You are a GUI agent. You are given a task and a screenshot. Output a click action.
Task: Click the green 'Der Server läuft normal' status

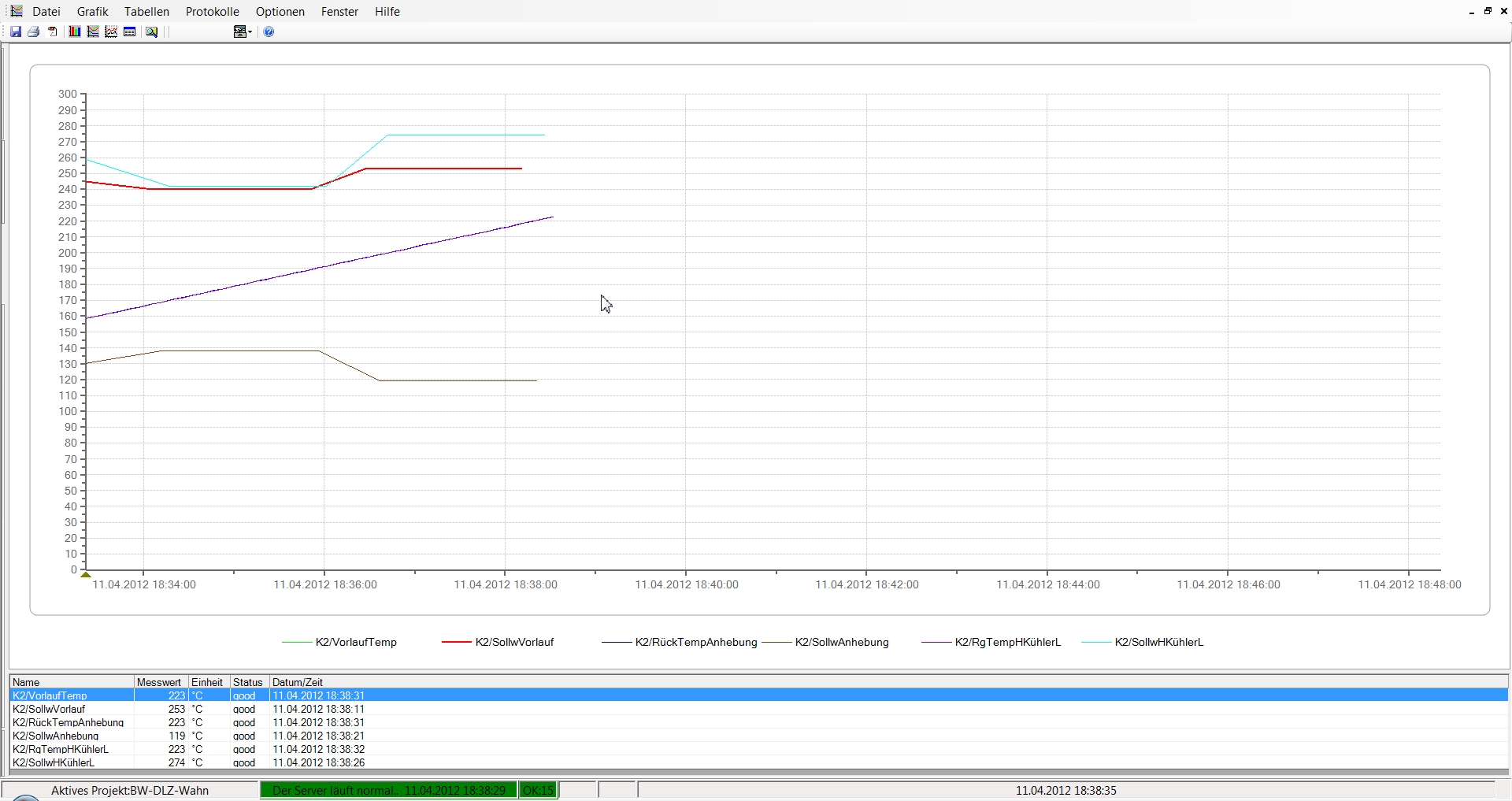pos(389,791)
